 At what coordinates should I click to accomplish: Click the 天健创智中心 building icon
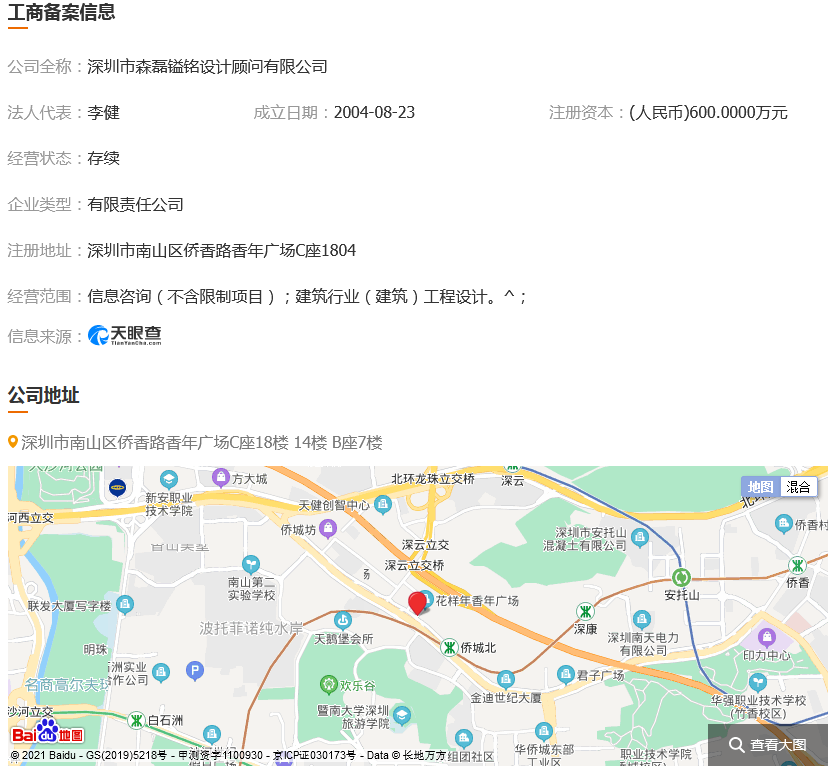[383, 505]
